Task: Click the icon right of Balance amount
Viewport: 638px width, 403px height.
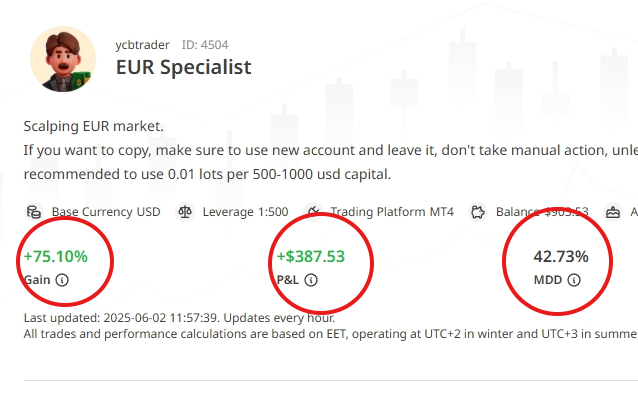Action: click(x=610, y=212)
